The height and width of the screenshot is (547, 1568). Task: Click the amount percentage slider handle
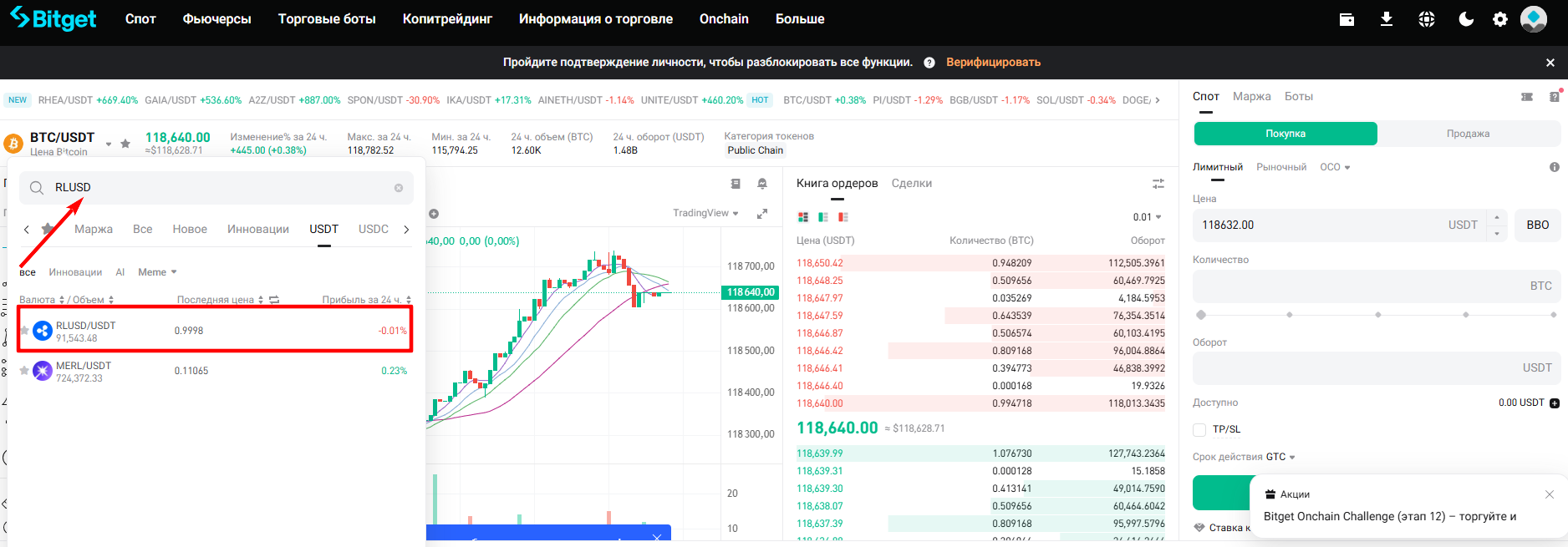pyautogui.click(x=1201, y=315)
